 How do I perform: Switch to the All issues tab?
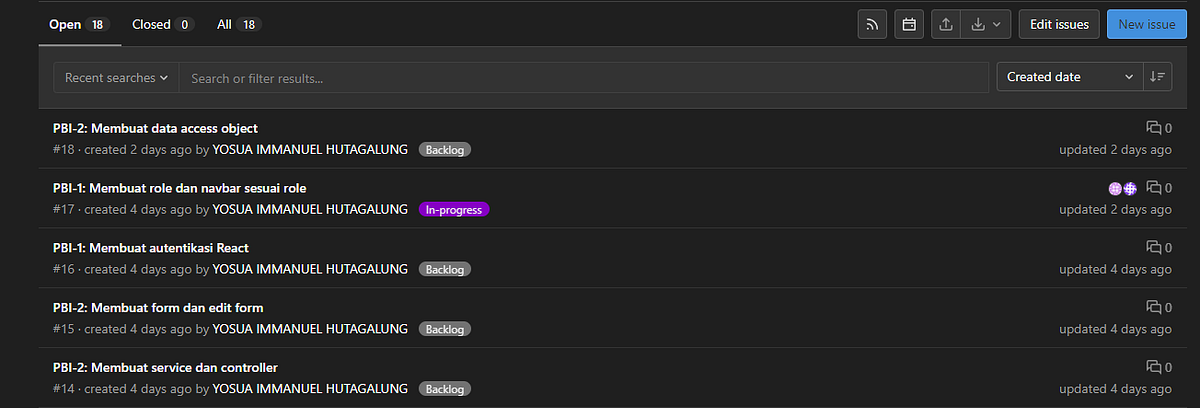tap(239, 24)
